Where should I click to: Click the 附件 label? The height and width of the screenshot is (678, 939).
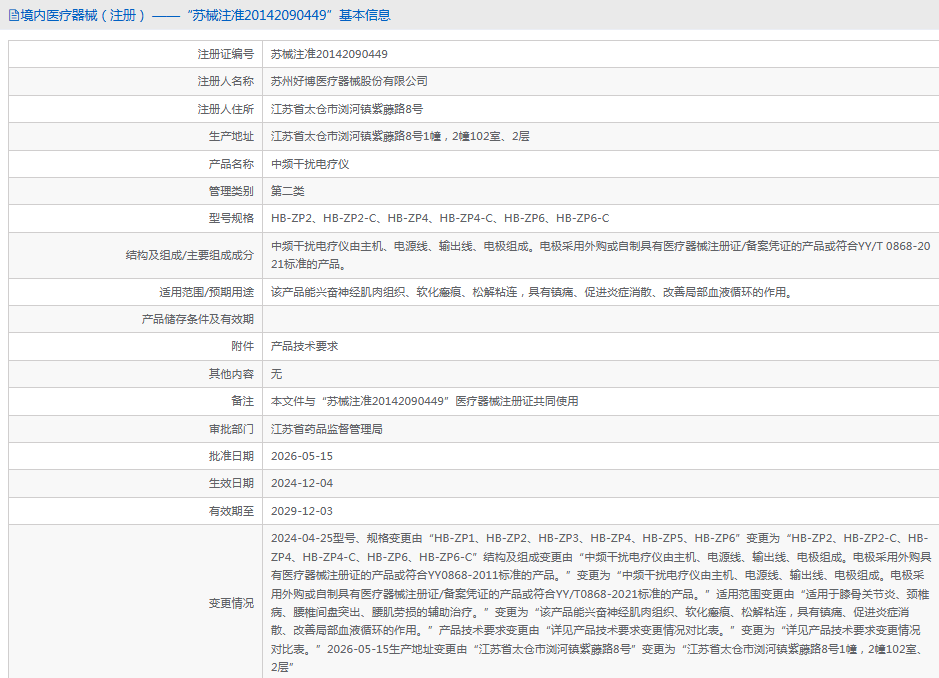click(x=243, y=346)
